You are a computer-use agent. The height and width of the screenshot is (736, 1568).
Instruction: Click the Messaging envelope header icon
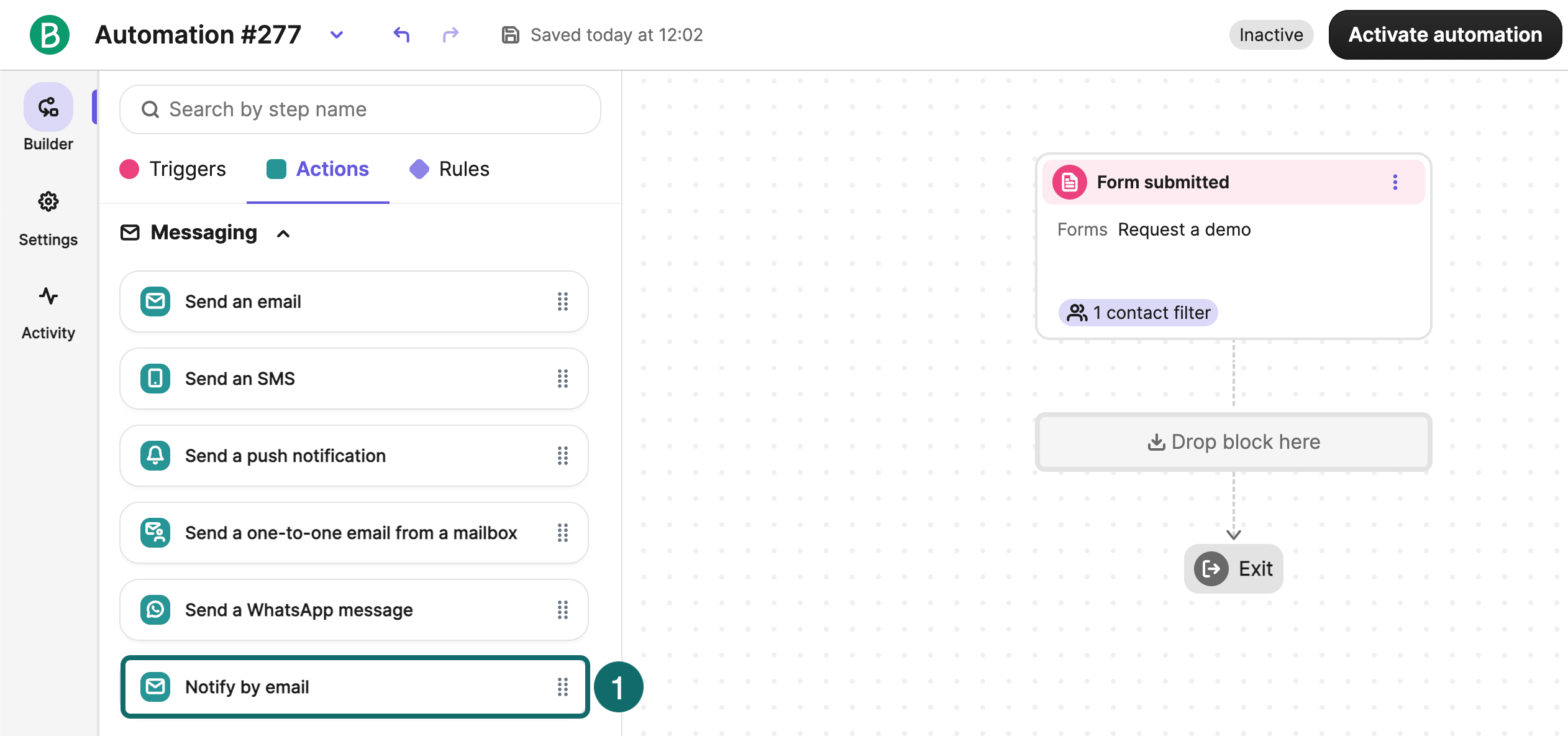130,232
